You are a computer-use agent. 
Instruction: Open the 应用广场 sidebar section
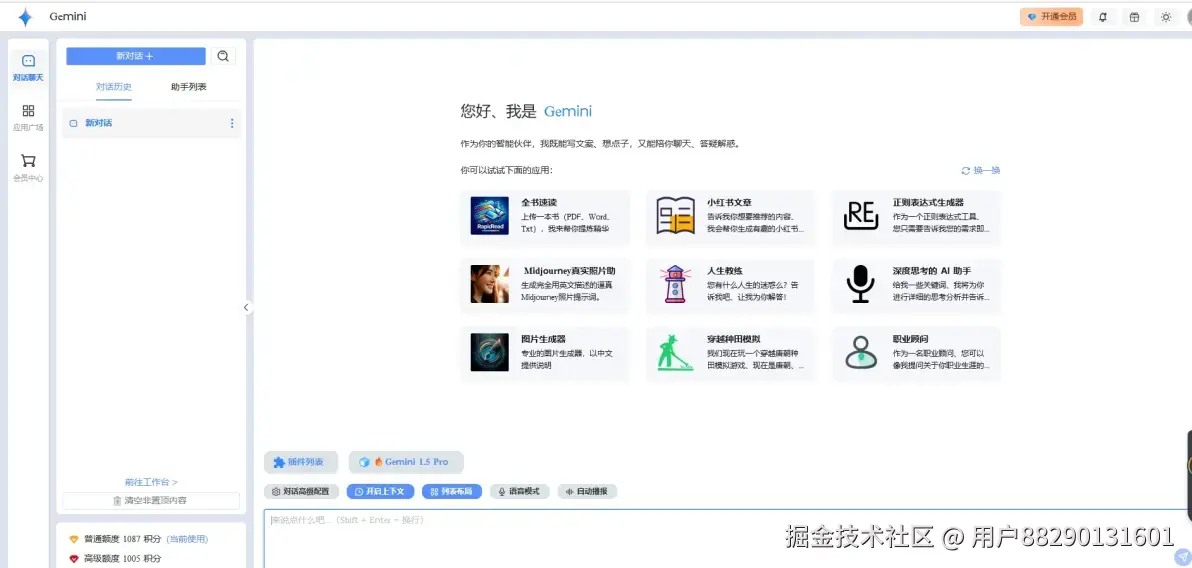[x=28, y=118]
